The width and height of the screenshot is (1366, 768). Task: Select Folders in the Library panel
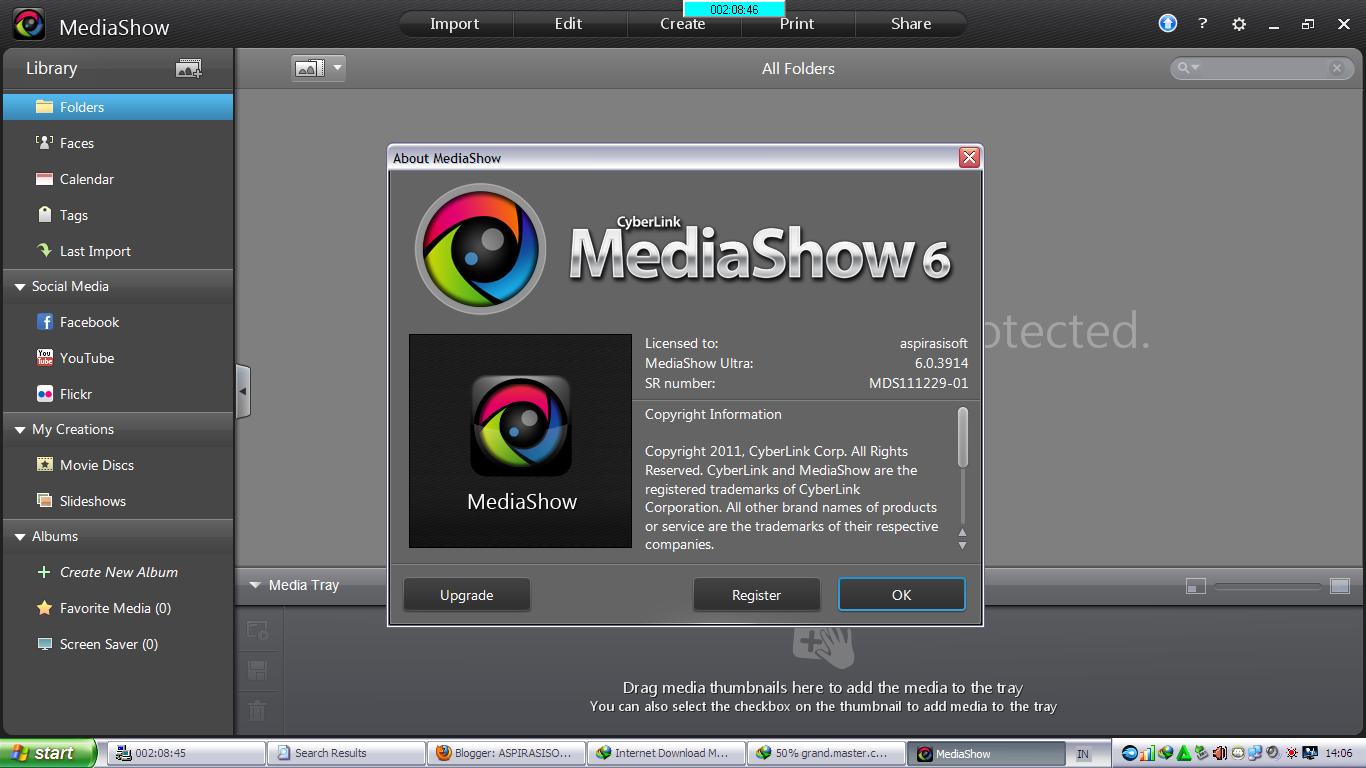[x=118, y=107]
